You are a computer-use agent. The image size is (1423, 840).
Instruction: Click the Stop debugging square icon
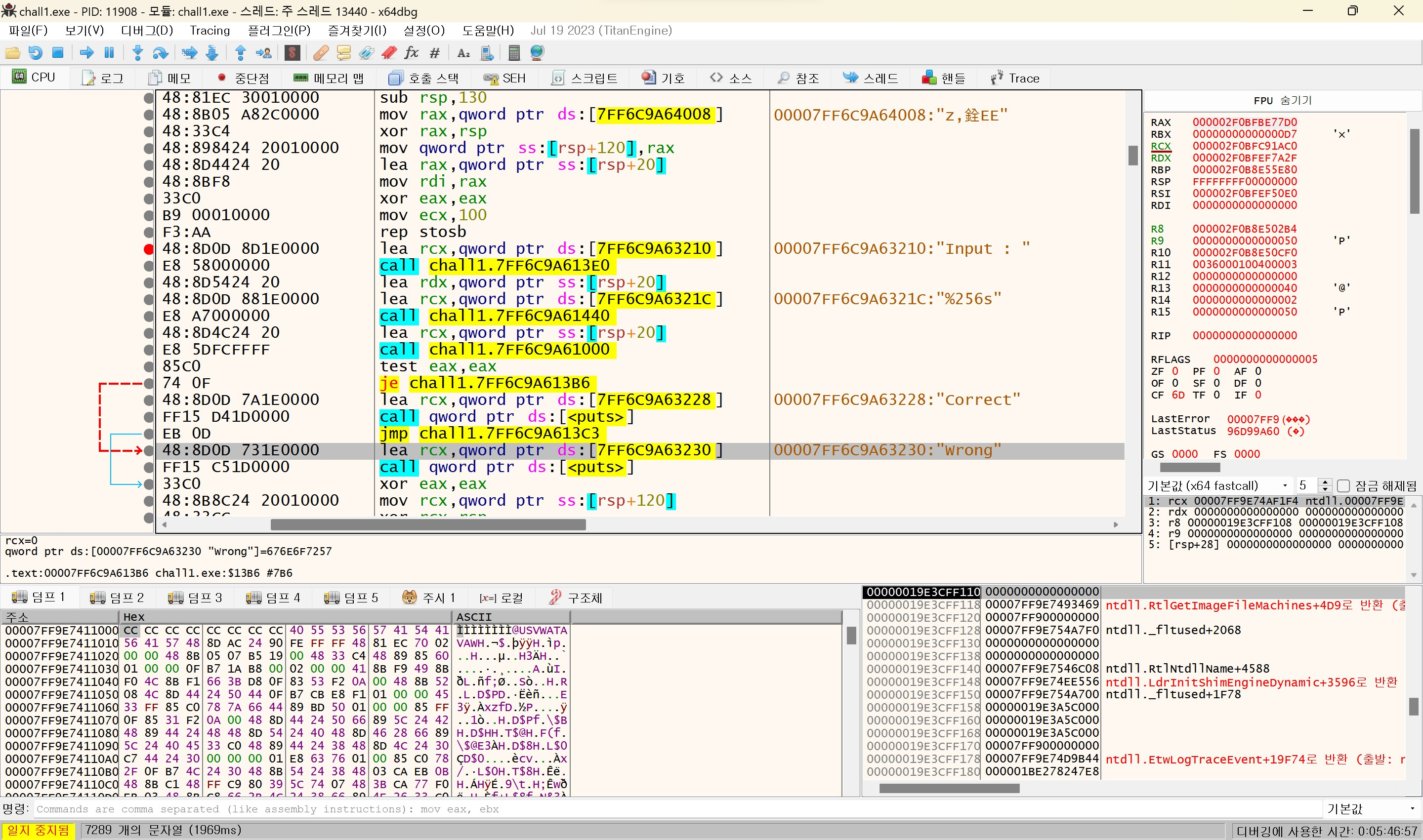(58, 53)
